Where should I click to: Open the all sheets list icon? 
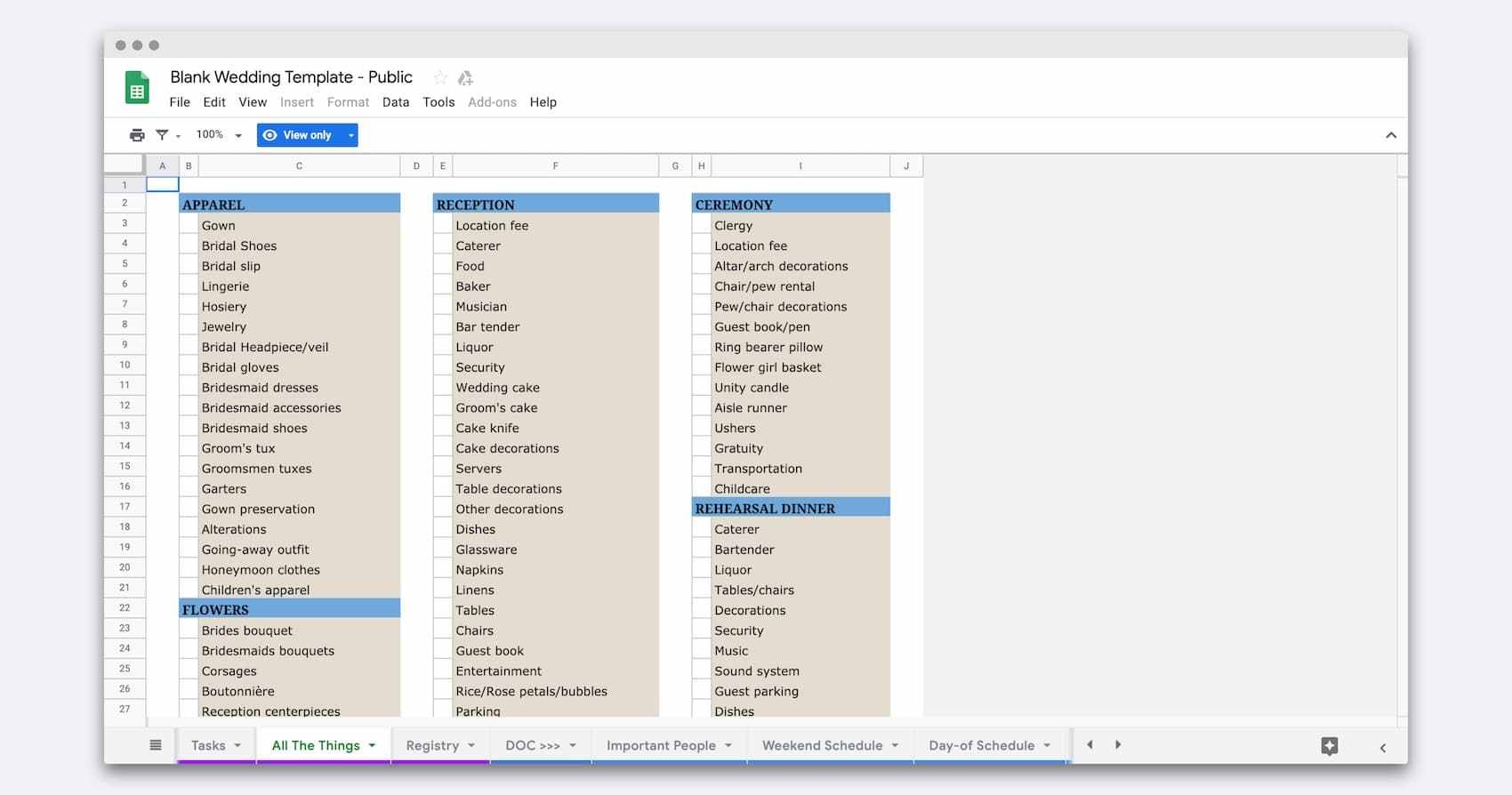point(156,745)
